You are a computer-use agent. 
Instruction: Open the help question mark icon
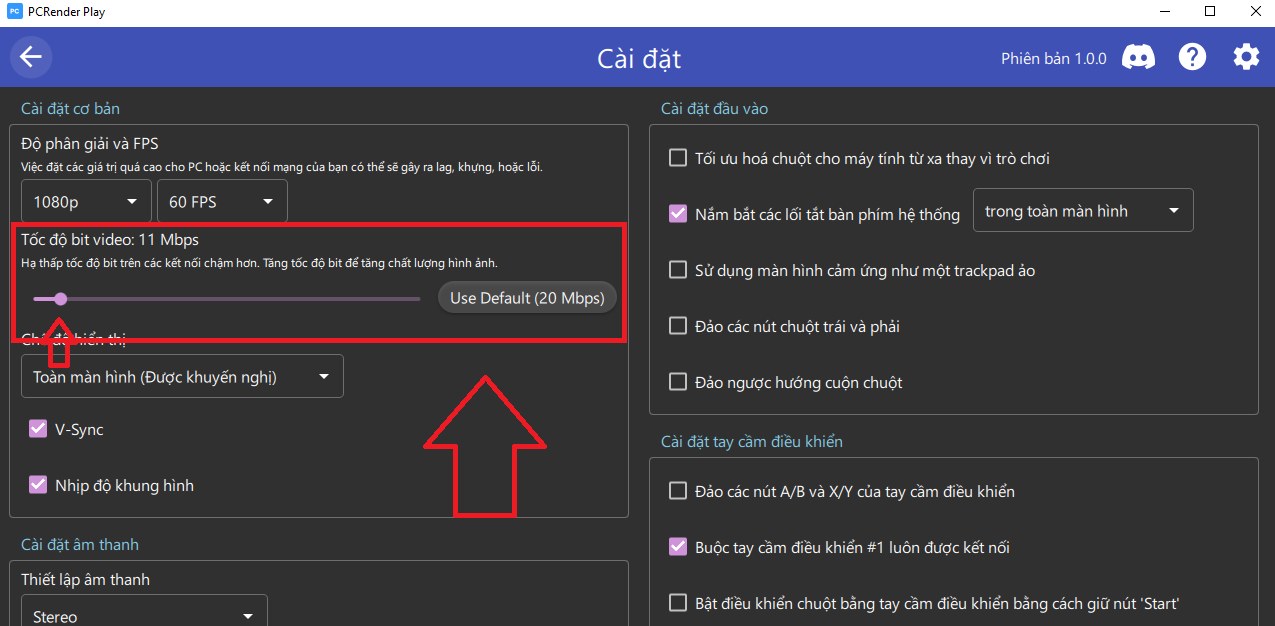point(1192,57)
